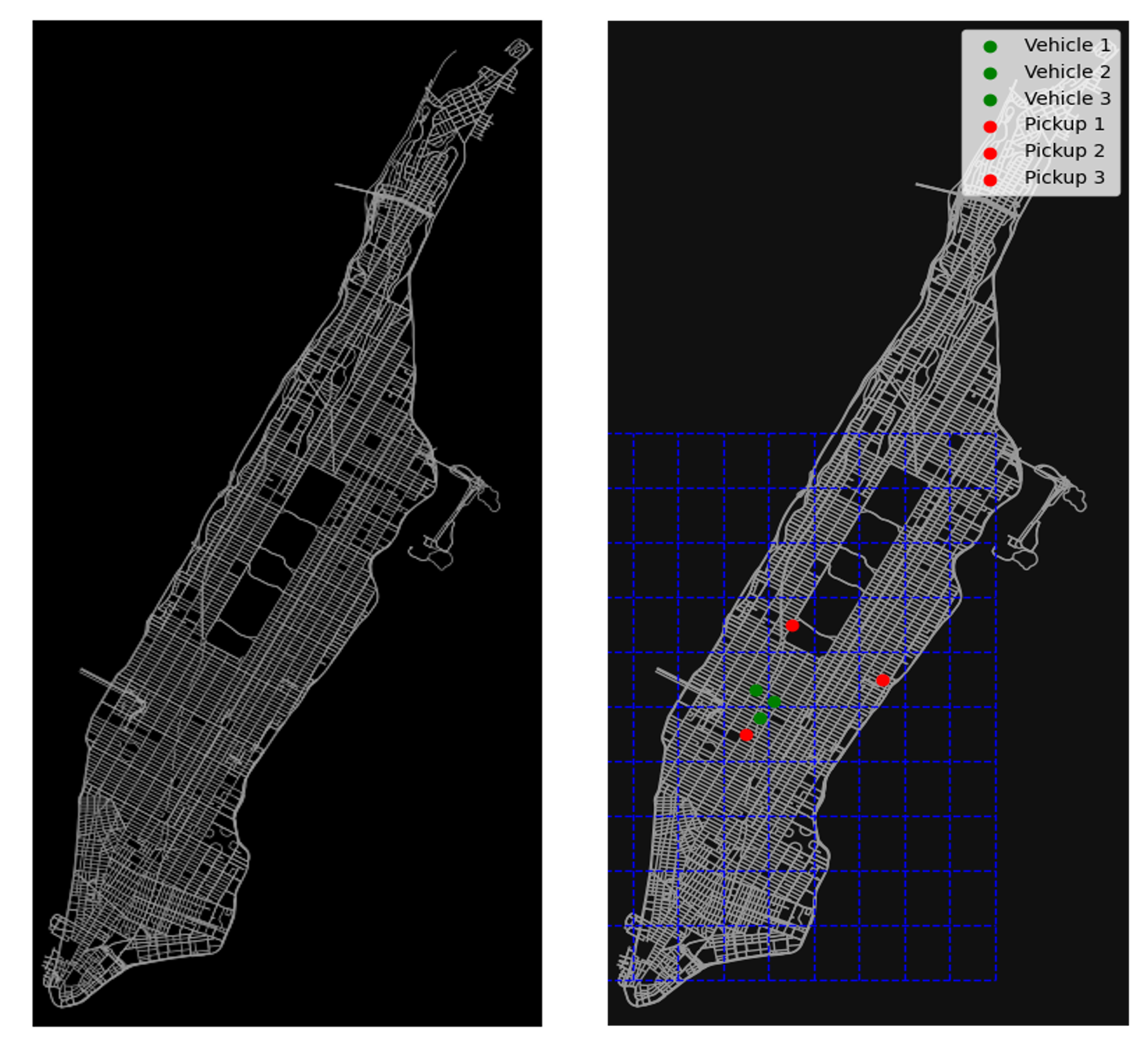Click the rightmost red pickup dot on the map
Viewport: 1148px width, 1044px height.
(x=882, y=680)
